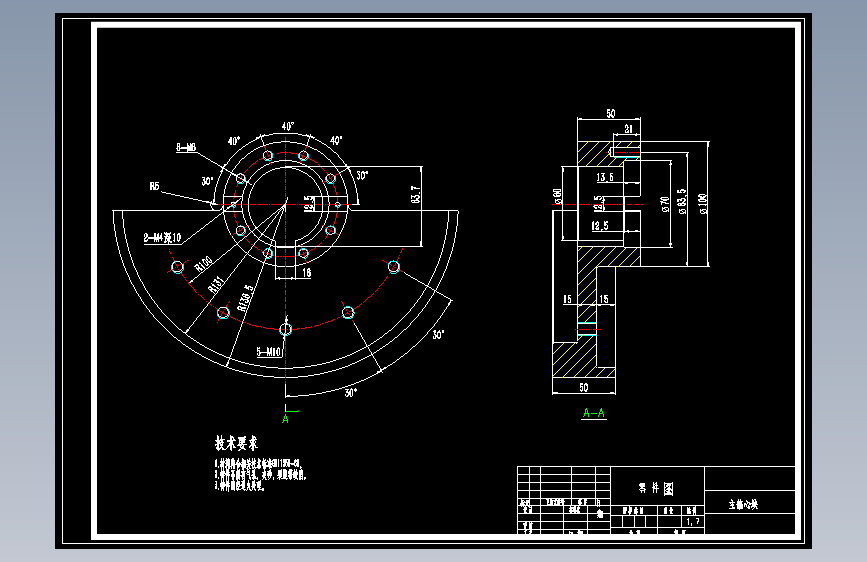
Task: Click the 13.5 dimension in section view
Action: tap(605, 177)
